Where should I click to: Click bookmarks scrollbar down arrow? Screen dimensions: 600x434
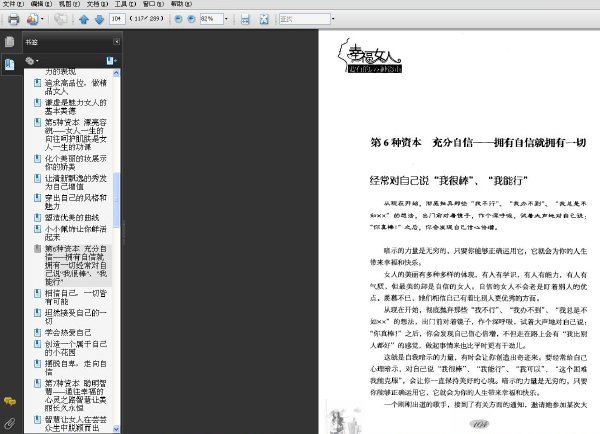tap(116, 429)
